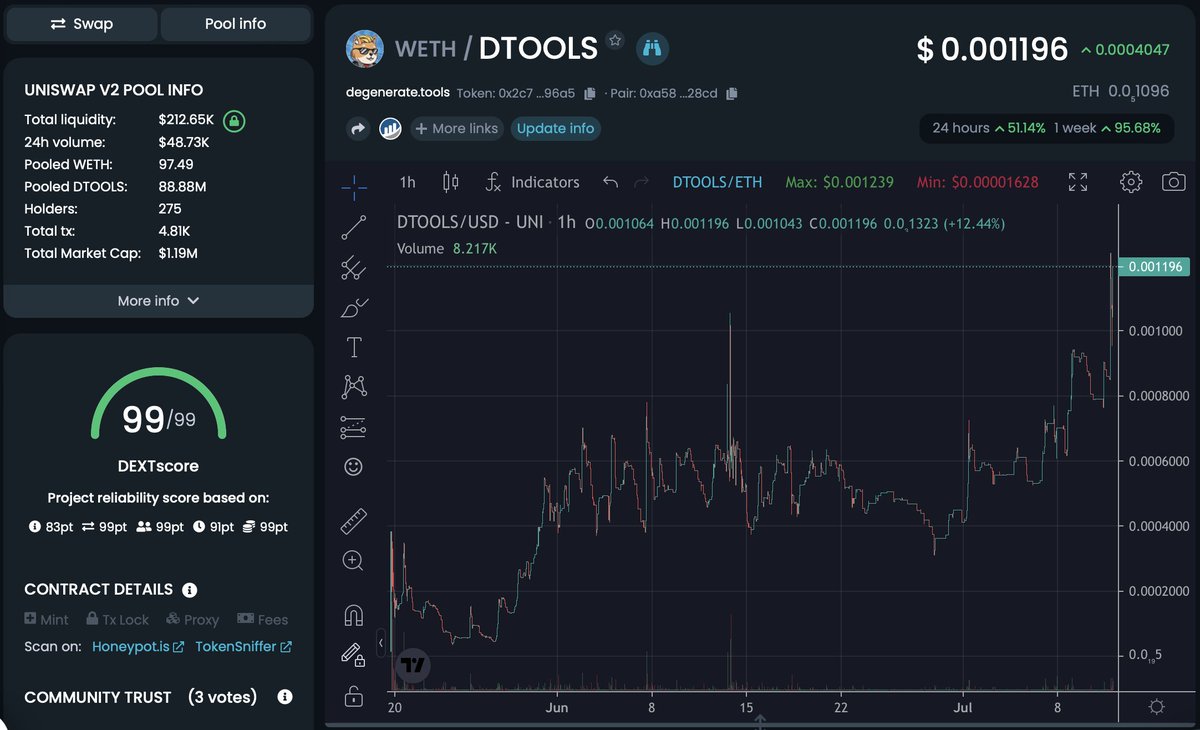Open TokenSniffer scan link
This screenshot has height=730, width=1200.
237,646
